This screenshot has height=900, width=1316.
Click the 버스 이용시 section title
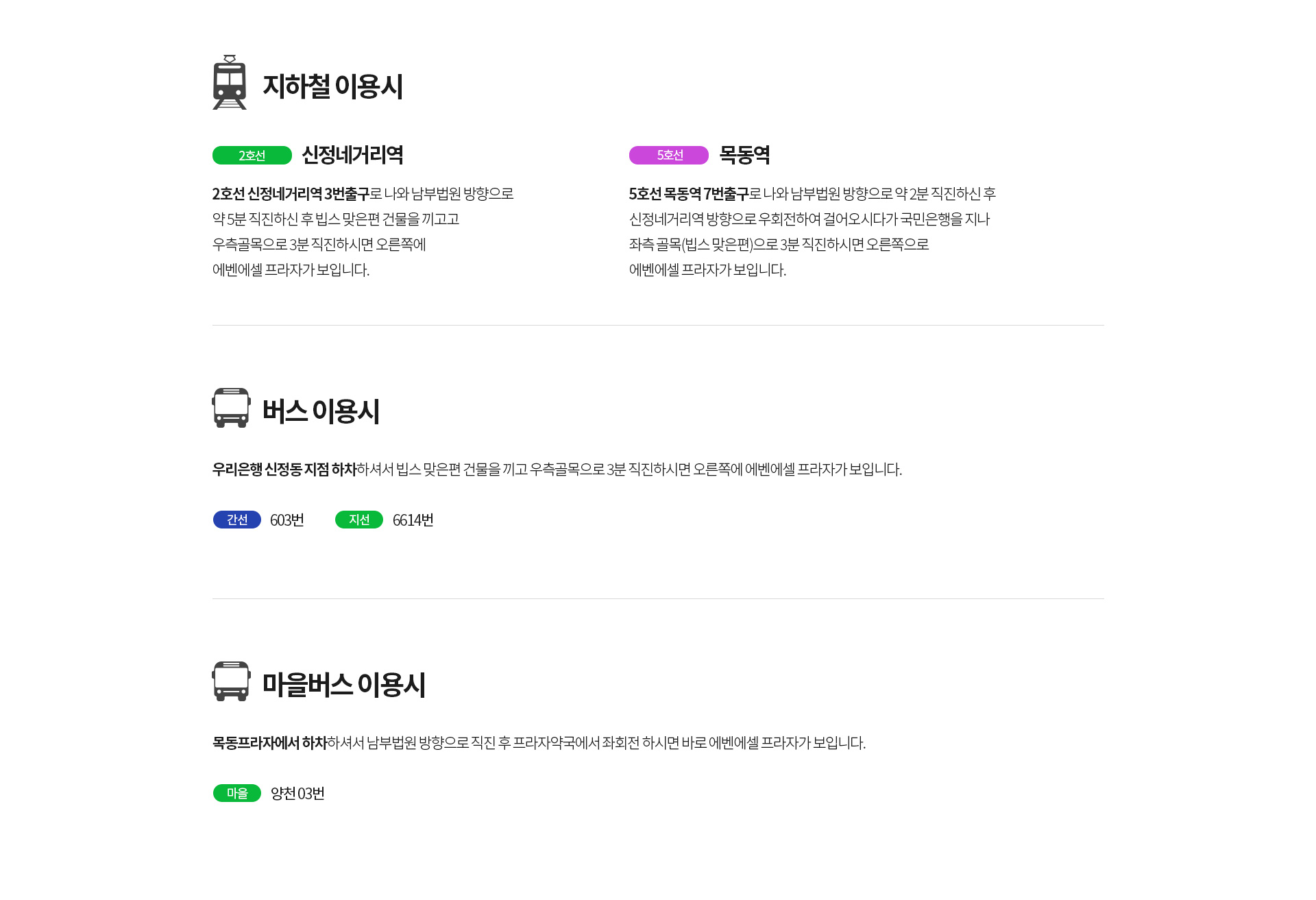click(x=321, y=411)
